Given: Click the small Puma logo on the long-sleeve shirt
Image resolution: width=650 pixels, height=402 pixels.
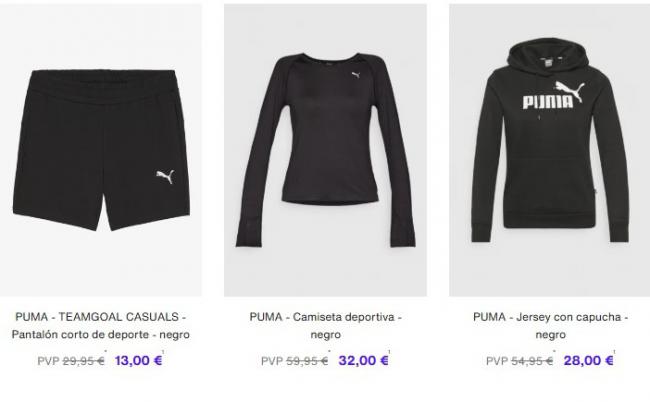Looking at the screenshot, I should pos(356,75).
